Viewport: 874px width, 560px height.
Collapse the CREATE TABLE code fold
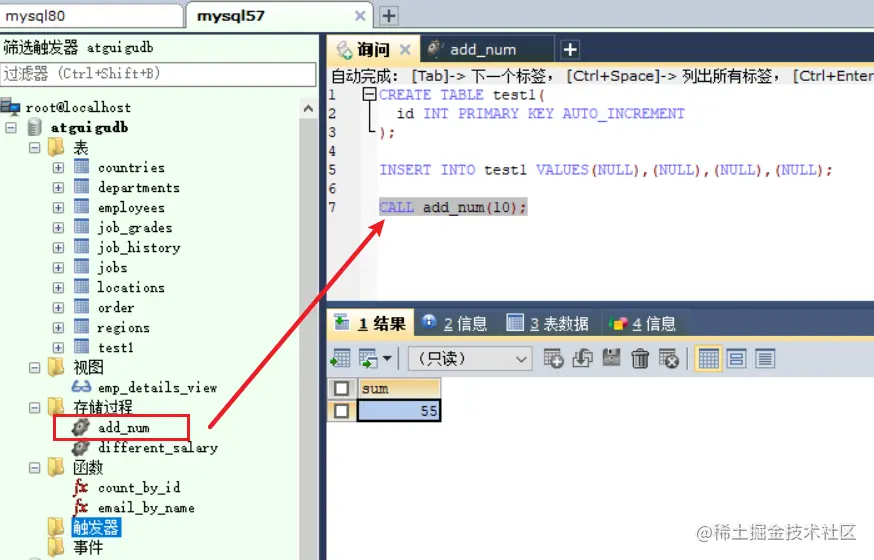369,94
